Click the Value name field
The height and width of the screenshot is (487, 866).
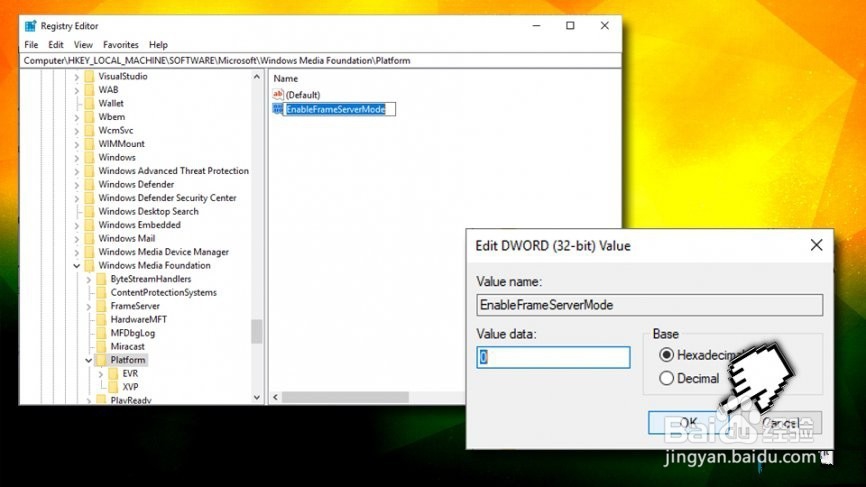tap(650, 305)
